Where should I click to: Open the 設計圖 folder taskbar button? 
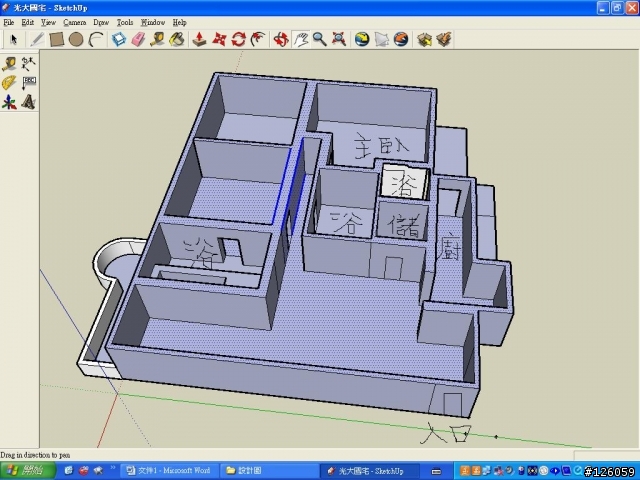(x=268, y=471)
